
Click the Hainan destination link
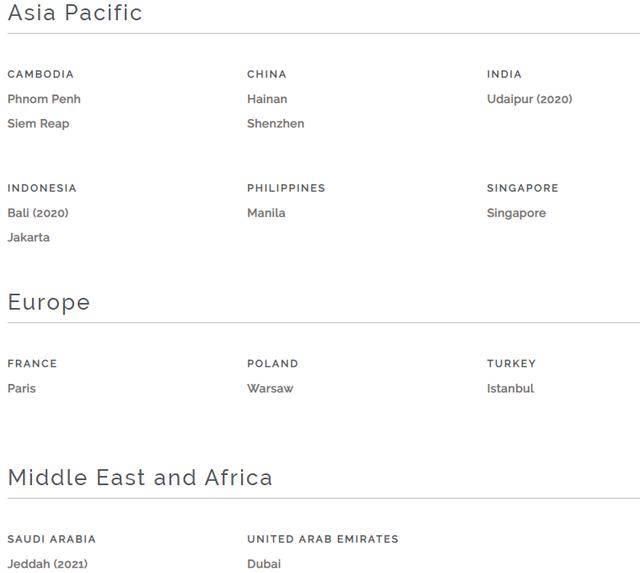(x=267, y=99)
